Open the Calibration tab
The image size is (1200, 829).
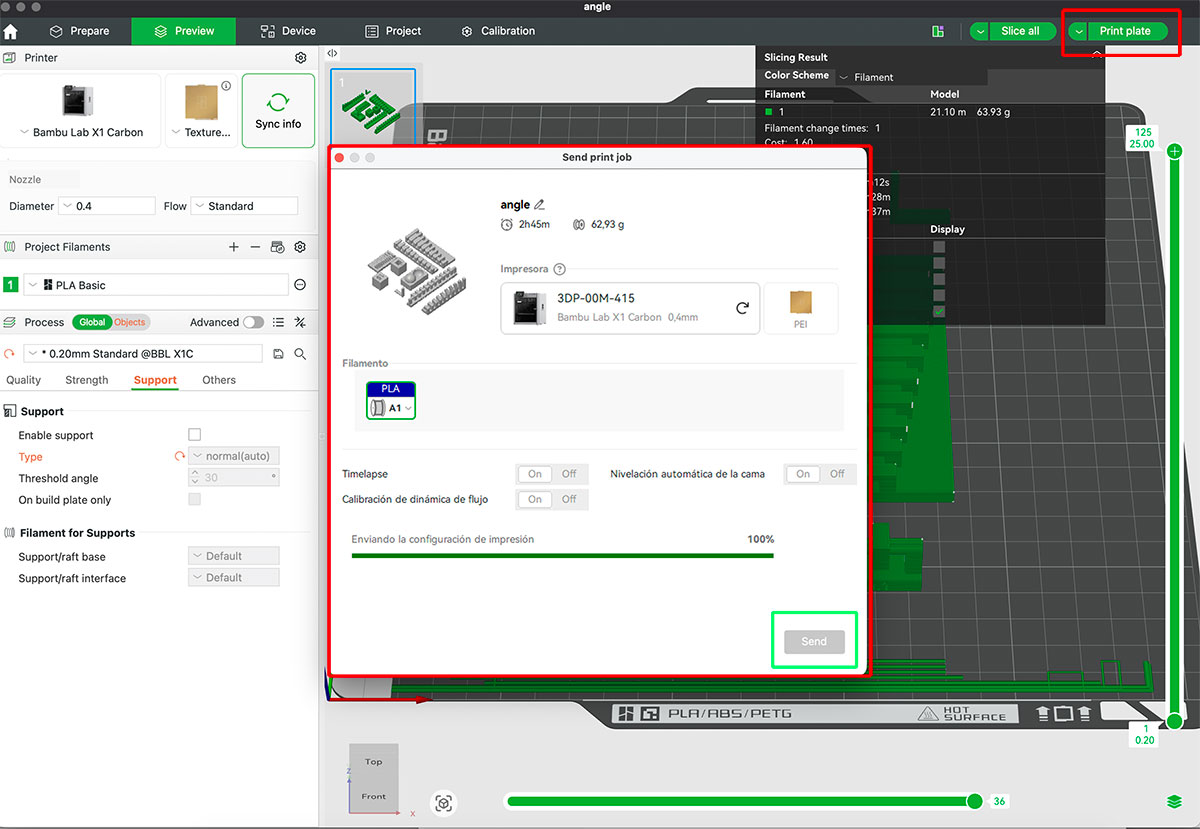(x=498, y=31)
